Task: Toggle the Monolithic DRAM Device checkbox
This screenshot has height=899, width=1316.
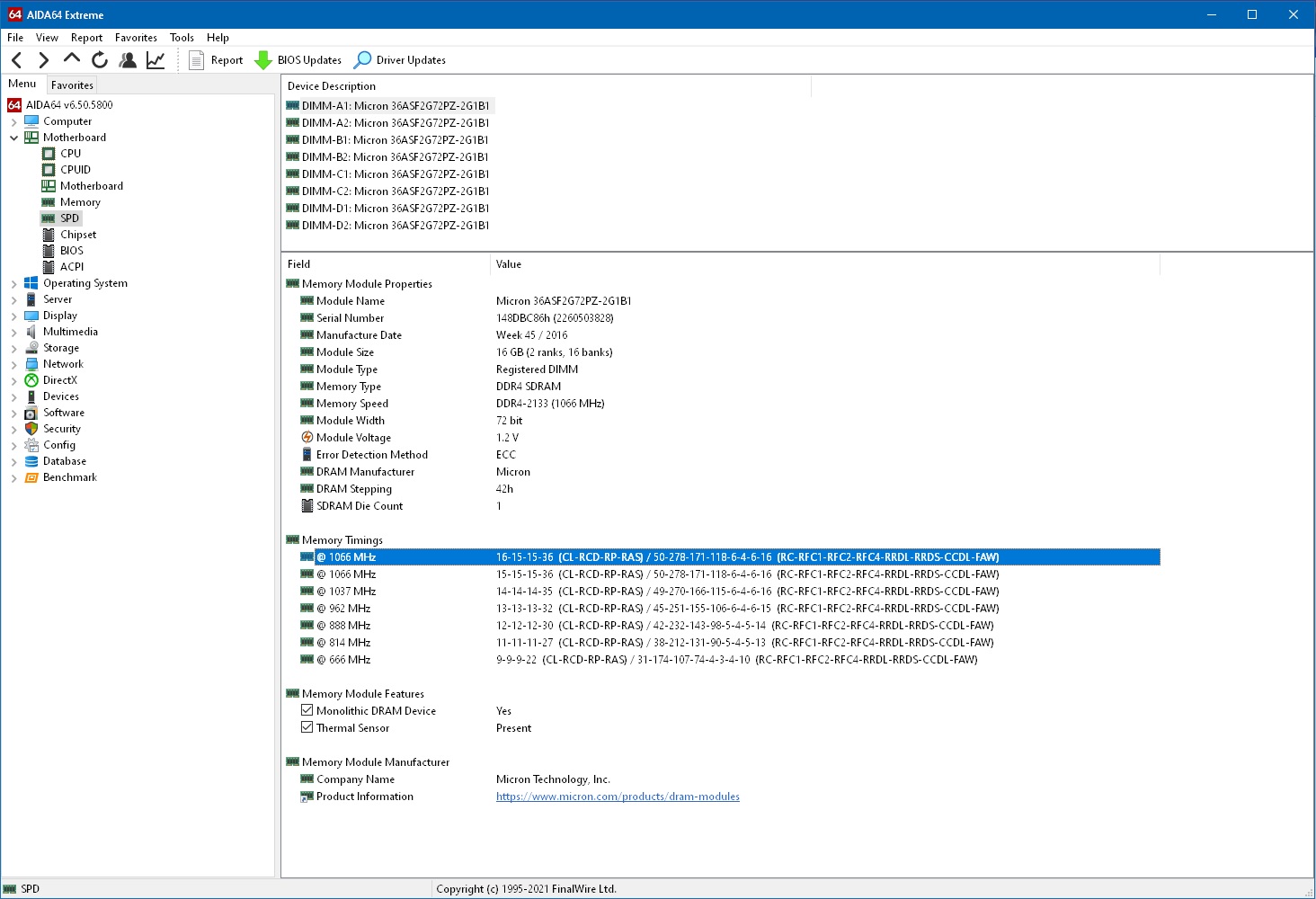Action: [307, 710]
